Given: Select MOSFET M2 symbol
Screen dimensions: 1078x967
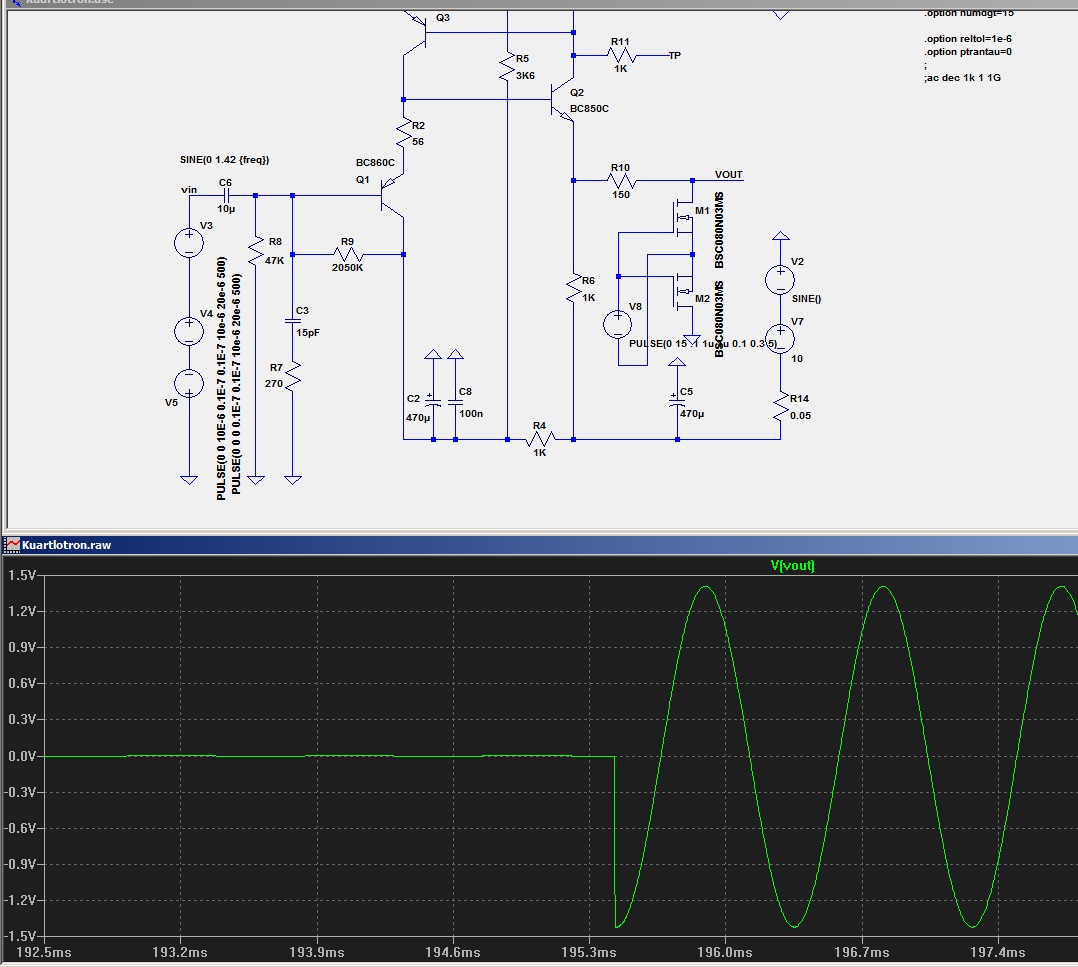Looking at the screenshot, I should pos(682,293).
